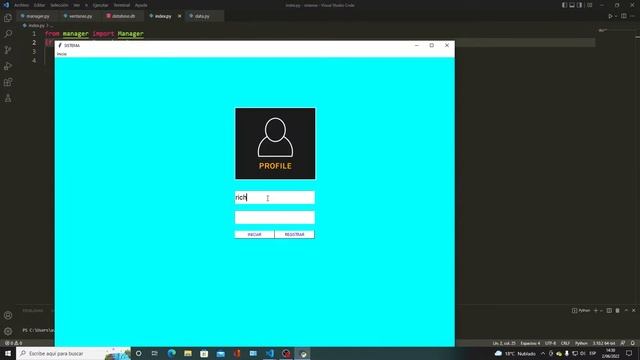Open Problemas tab in bottom panel
The height and width of the screenshot is (360, 640).
point(33,311)
